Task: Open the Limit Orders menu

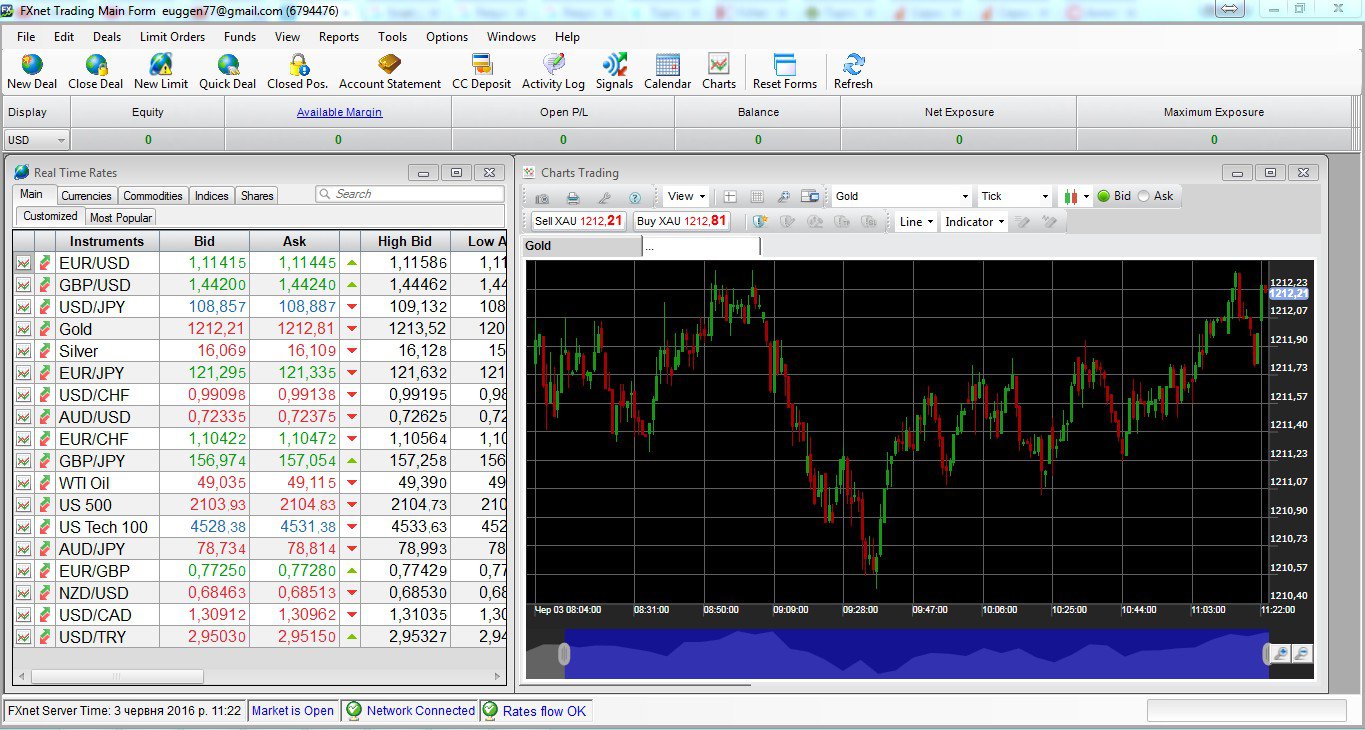Action: point(172,37)
